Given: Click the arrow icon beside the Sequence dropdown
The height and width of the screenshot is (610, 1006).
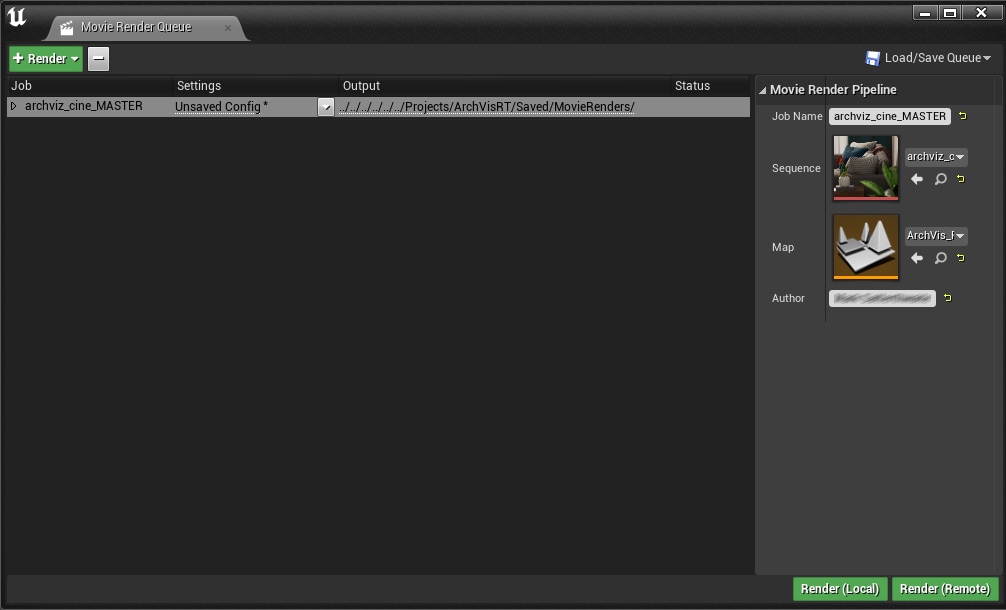Looking at the screenshot, I should click(917, 179).
